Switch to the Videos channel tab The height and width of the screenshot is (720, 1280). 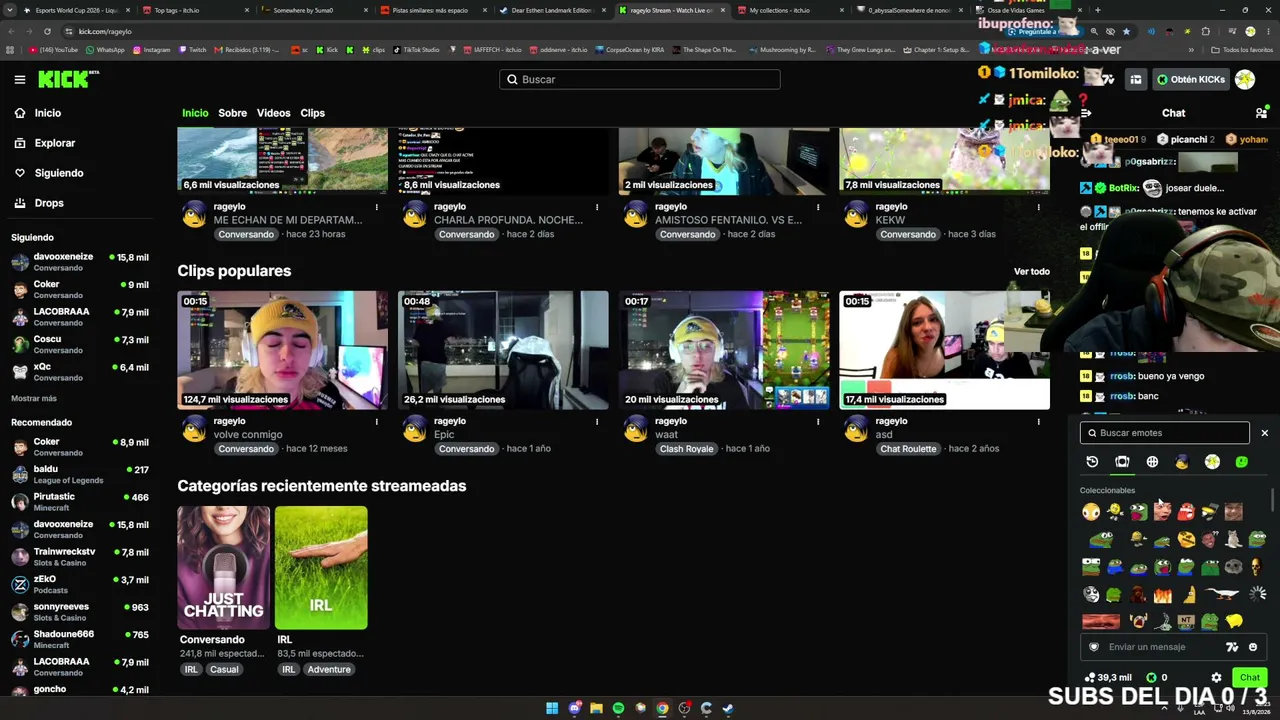(273, 113)
